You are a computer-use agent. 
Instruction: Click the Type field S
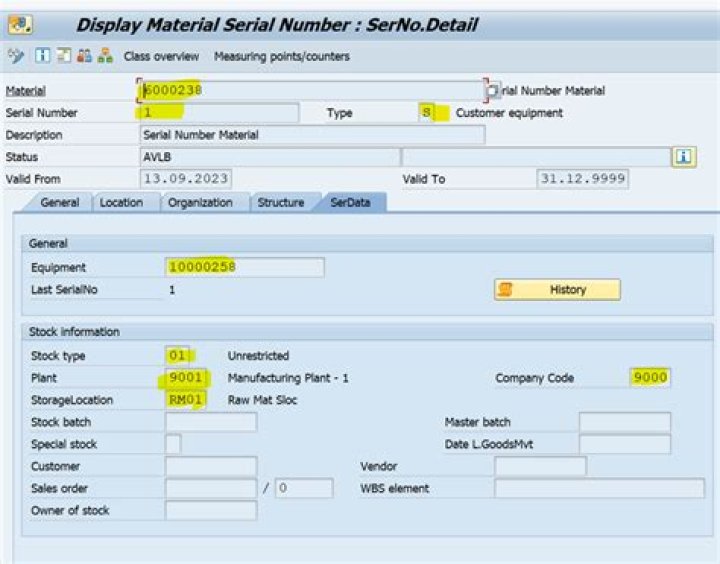pyautogui.click(x=427, y=113)
